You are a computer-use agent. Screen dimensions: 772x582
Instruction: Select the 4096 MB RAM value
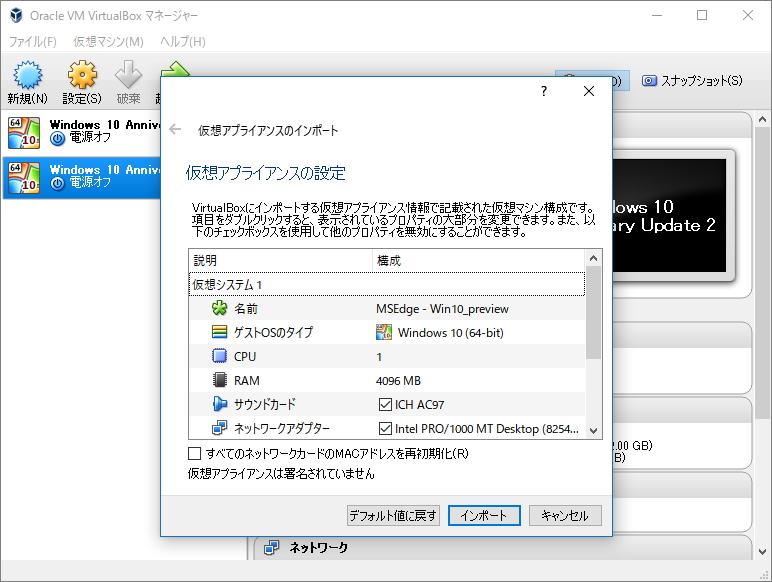398,381
